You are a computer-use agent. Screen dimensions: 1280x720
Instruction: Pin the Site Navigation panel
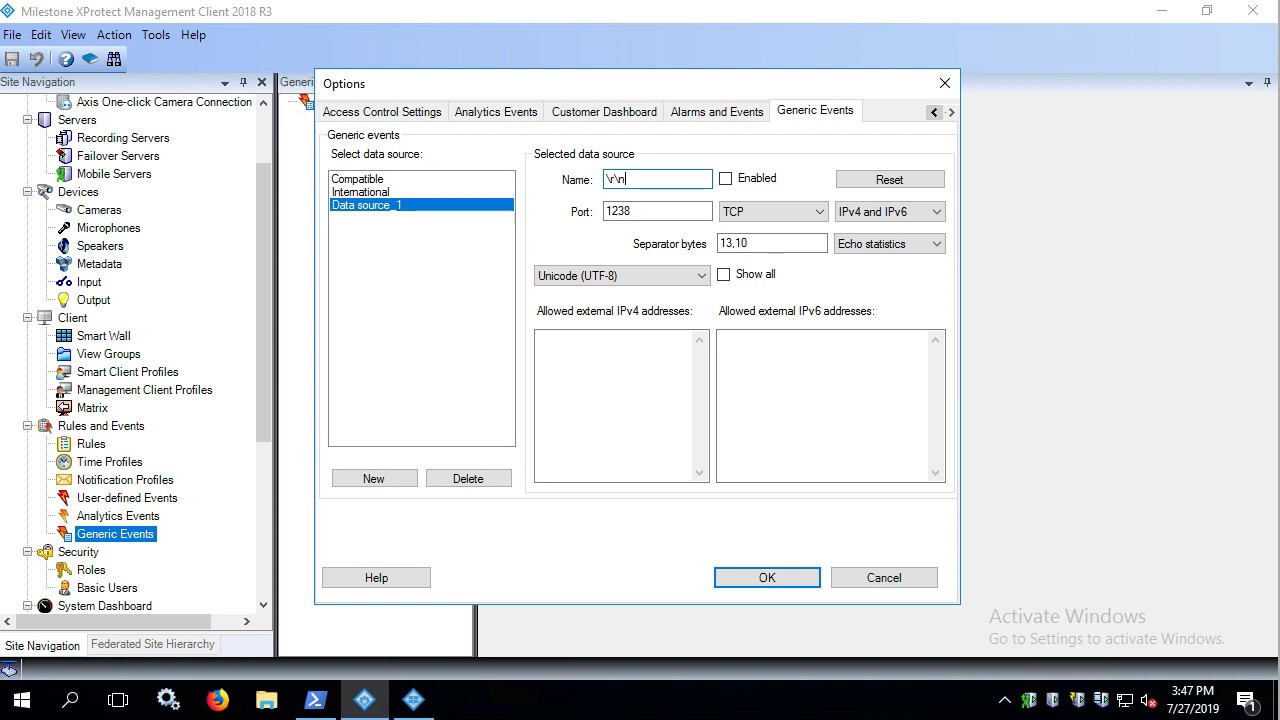(x=243, y=82)
